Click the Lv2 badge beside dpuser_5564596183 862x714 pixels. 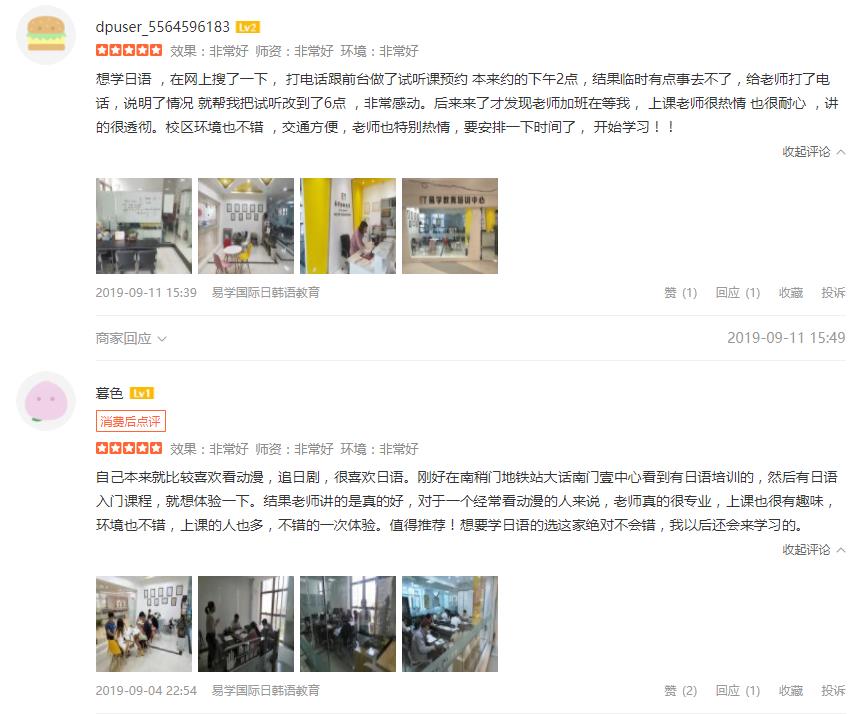[x=247, y=27]
